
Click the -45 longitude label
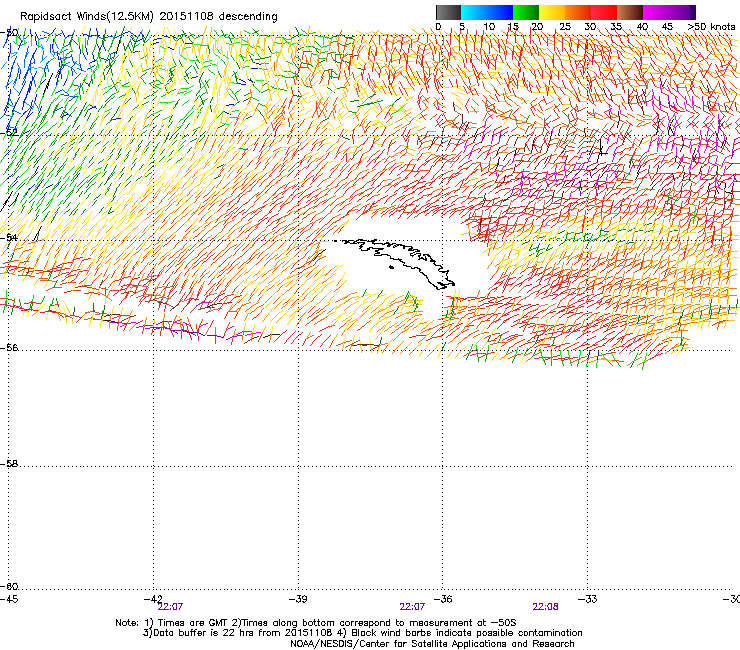[9, 599]
